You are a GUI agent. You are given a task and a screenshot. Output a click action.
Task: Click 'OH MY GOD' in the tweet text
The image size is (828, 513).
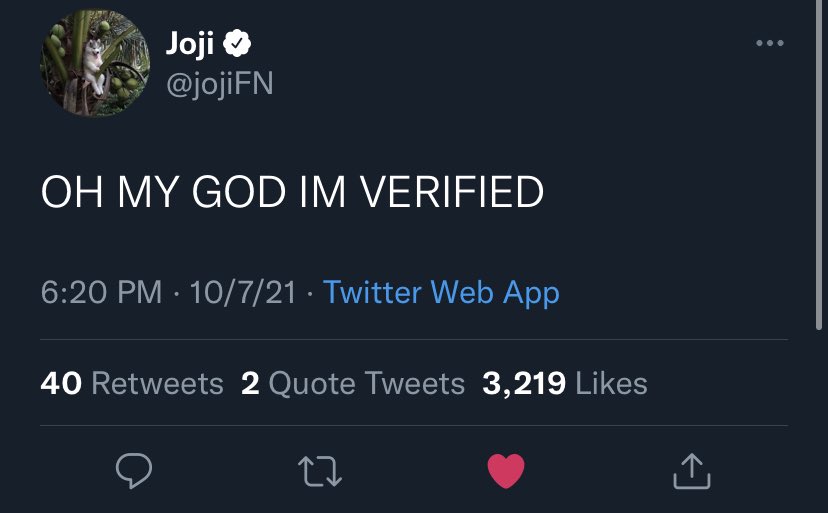click(x=165, y=193)
